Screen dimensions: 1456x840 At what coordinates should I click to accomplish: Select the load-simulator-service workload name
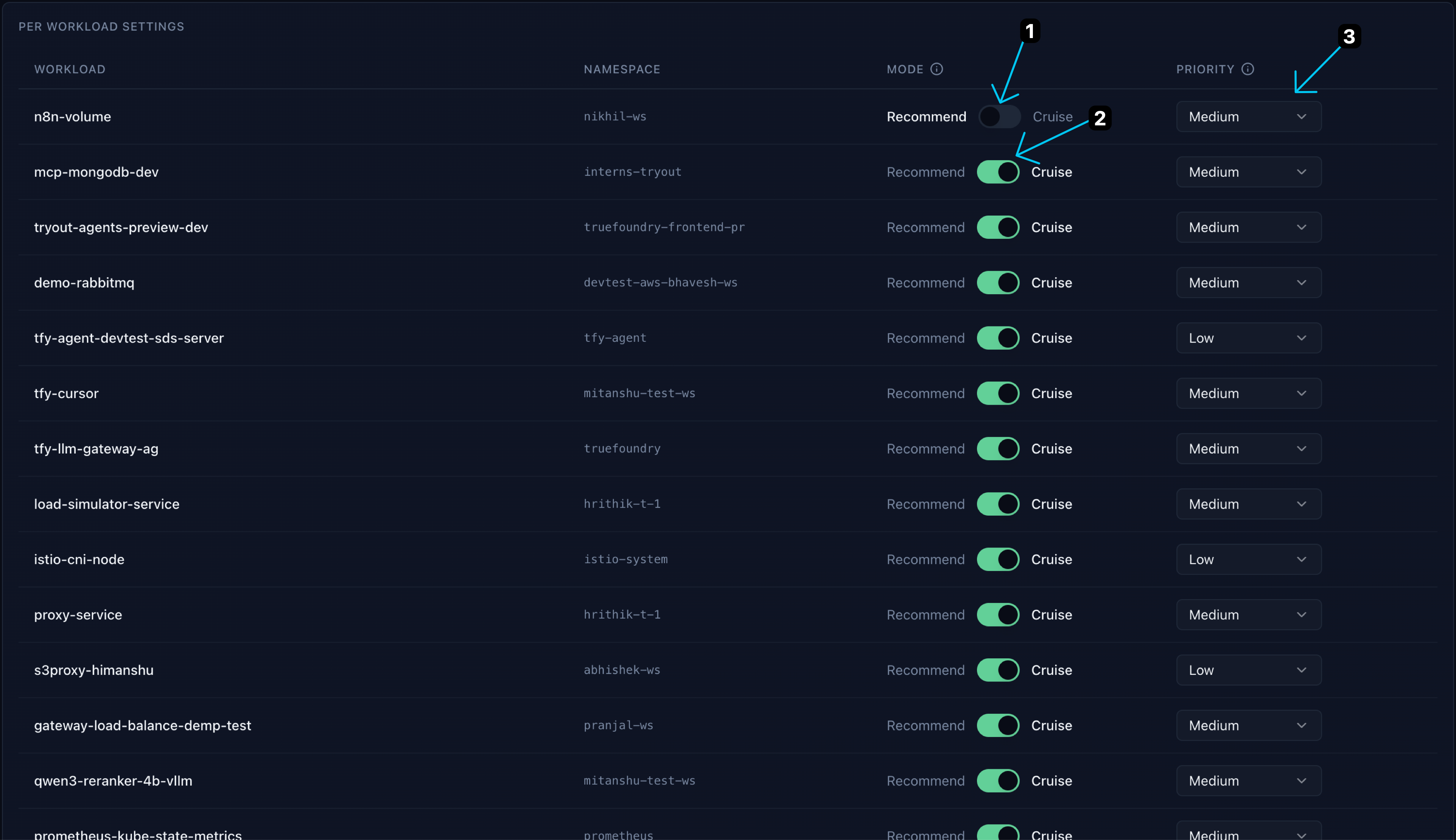point(106,504)
